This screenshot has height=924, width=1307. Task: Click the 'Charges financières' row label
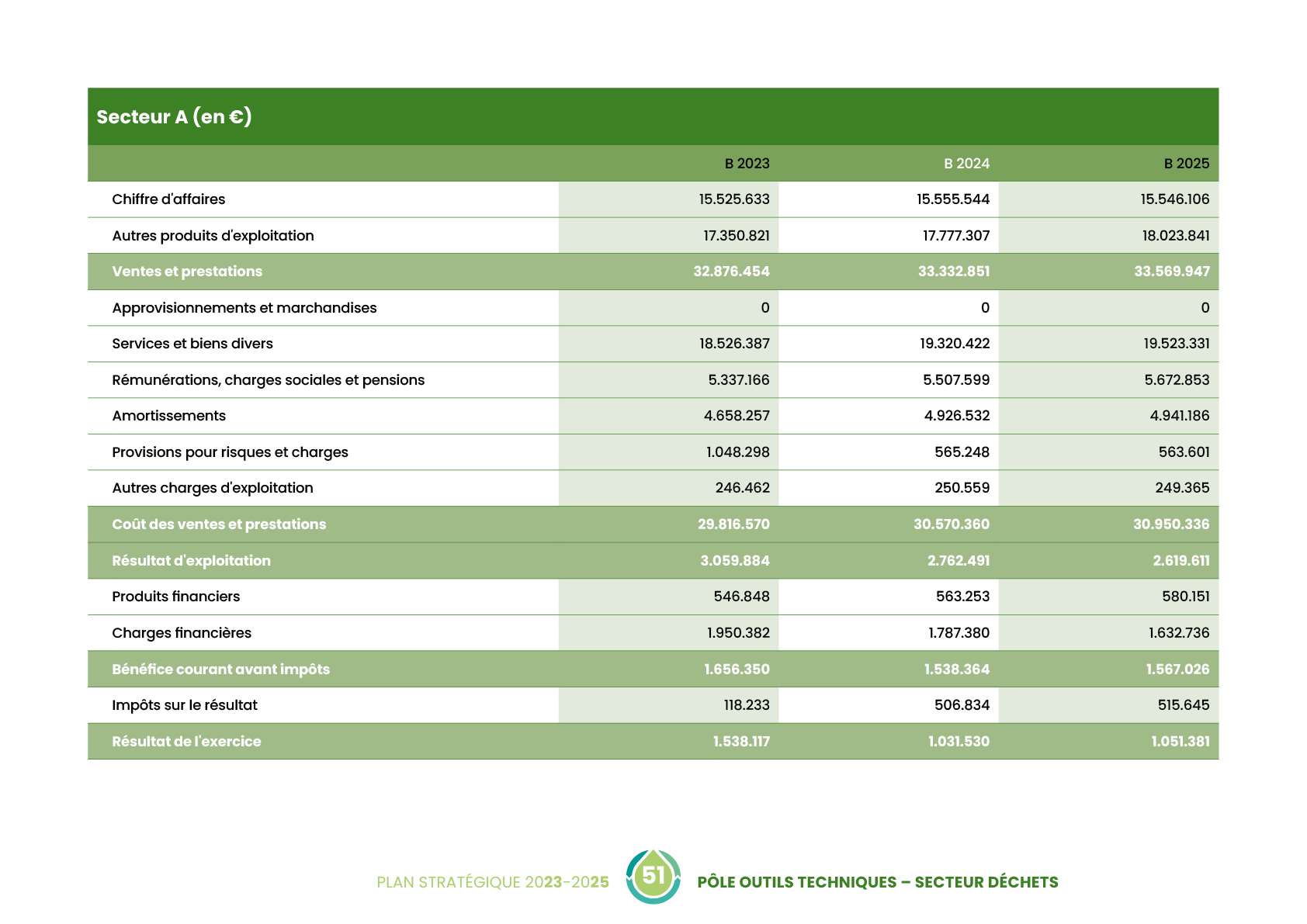point(182,633)
